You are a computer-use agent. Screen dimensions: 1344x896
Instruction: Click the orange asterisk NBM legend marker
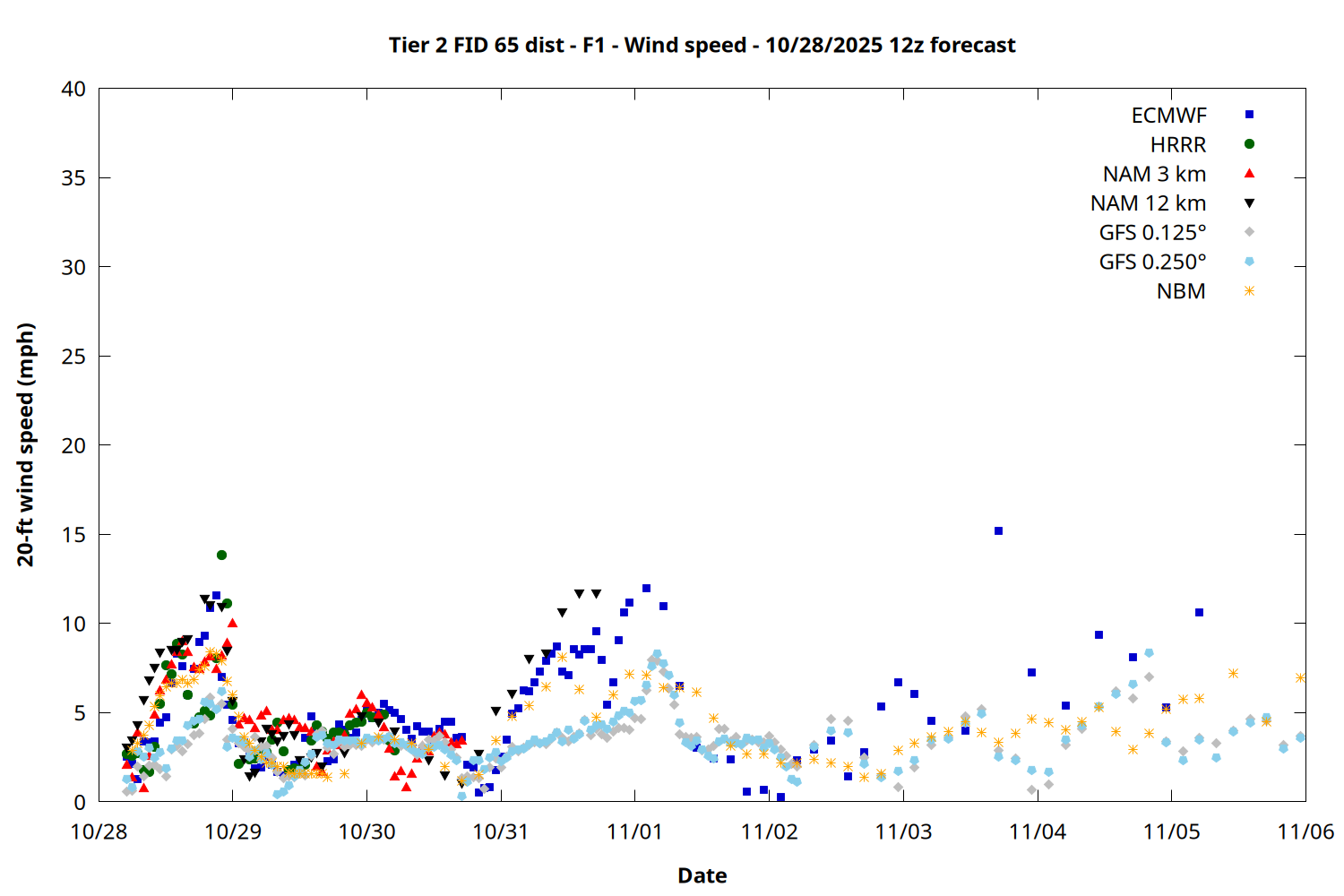pos(1249,291)
